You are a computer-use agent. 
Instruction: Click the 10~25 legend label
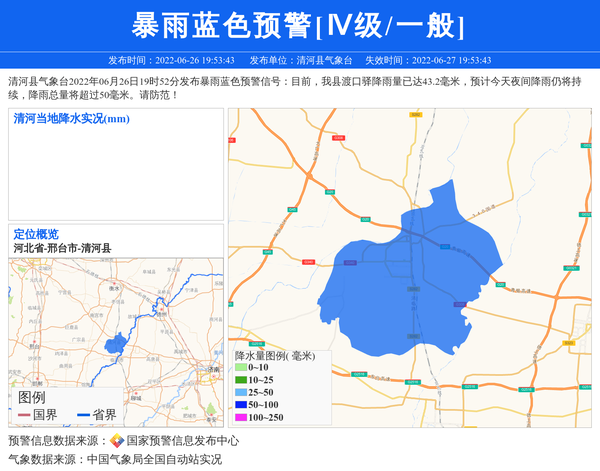(x=261, y=380)
